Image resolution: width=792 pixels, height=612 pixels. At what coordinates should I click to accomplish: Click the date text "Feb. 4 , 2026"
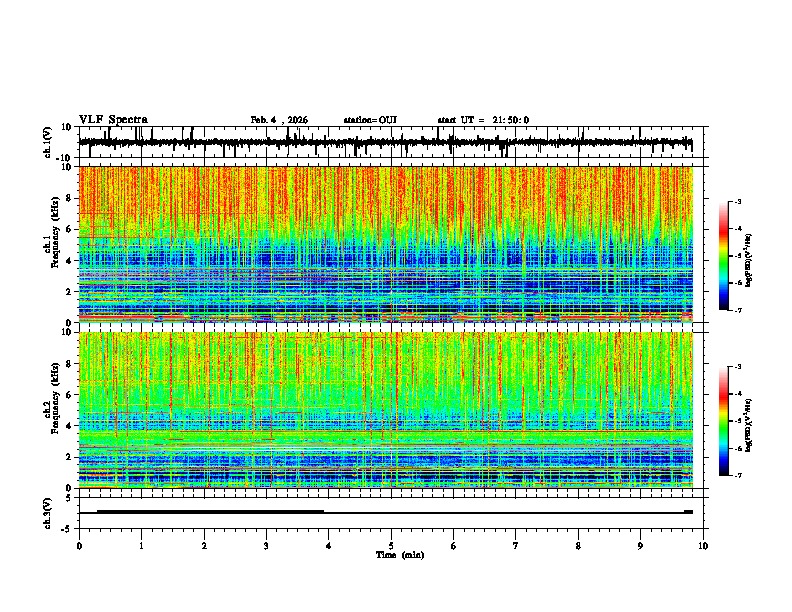[279, 120]
